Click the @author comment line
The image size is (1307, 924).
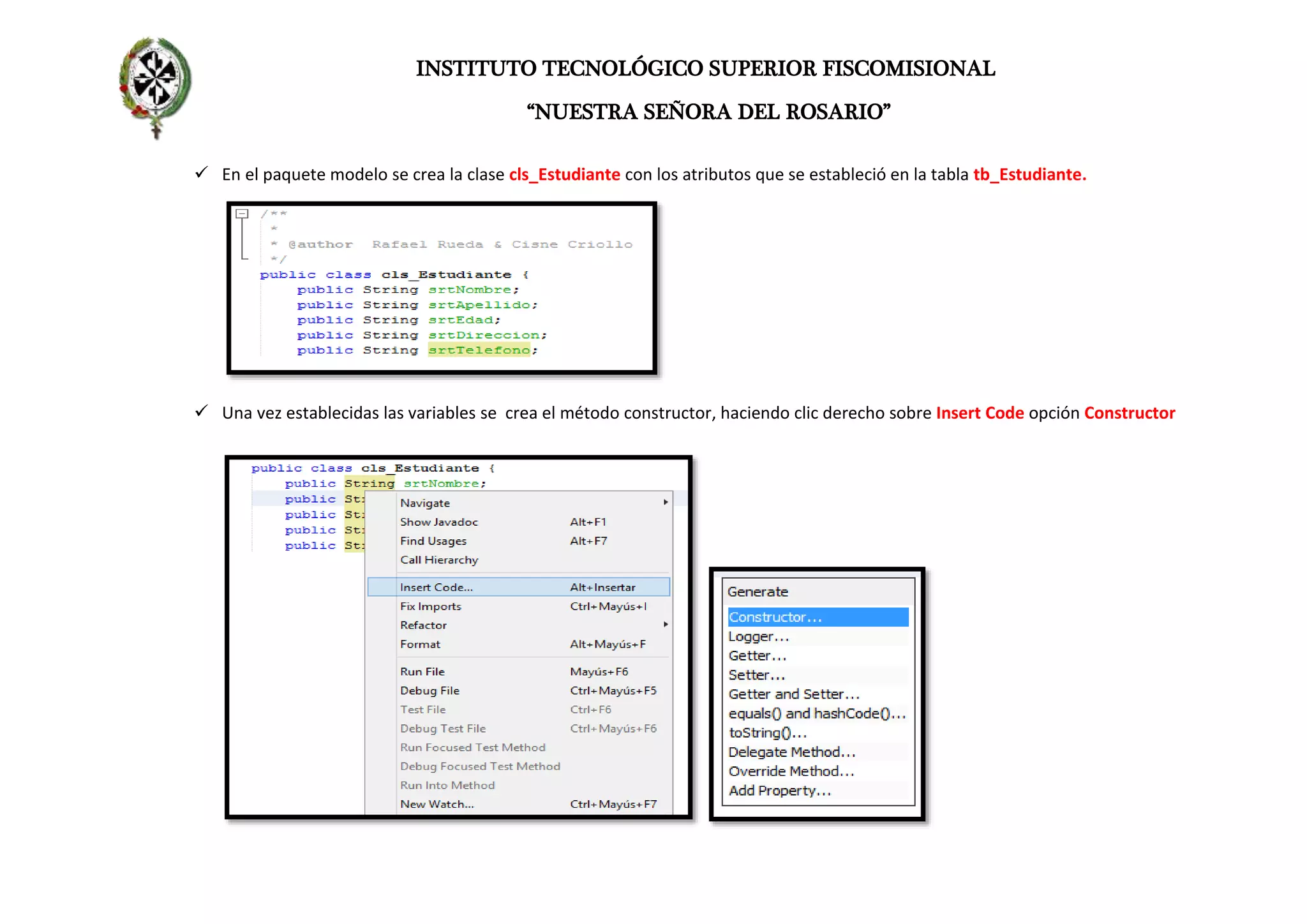452,244
